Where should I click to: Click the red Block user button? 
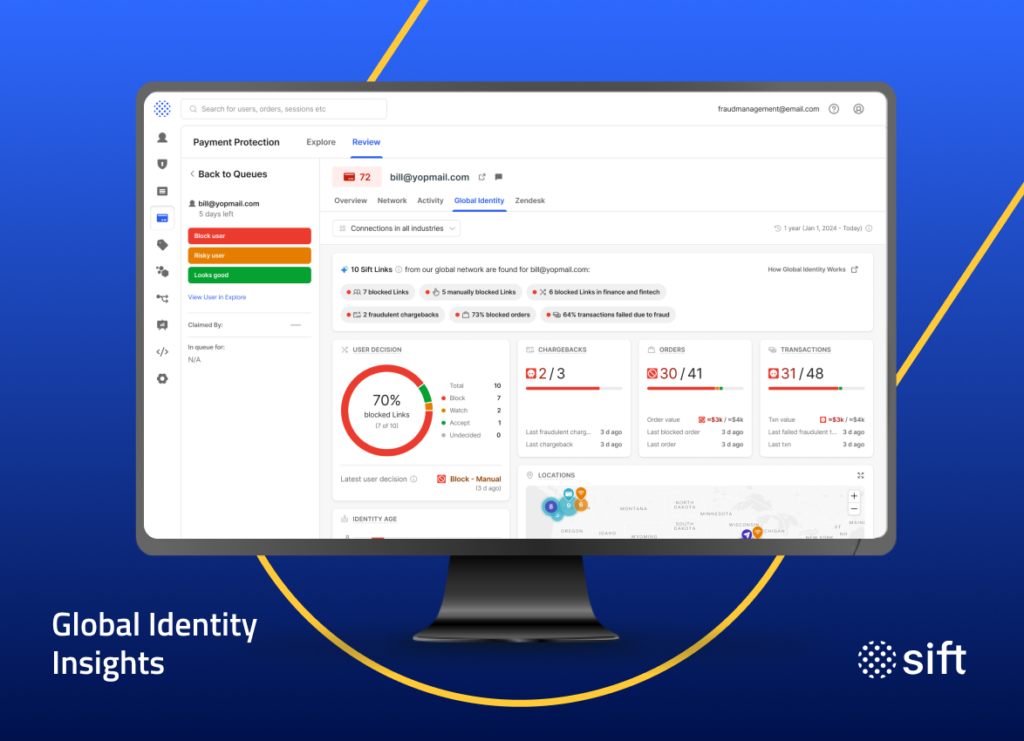click(x=249, y=236)
